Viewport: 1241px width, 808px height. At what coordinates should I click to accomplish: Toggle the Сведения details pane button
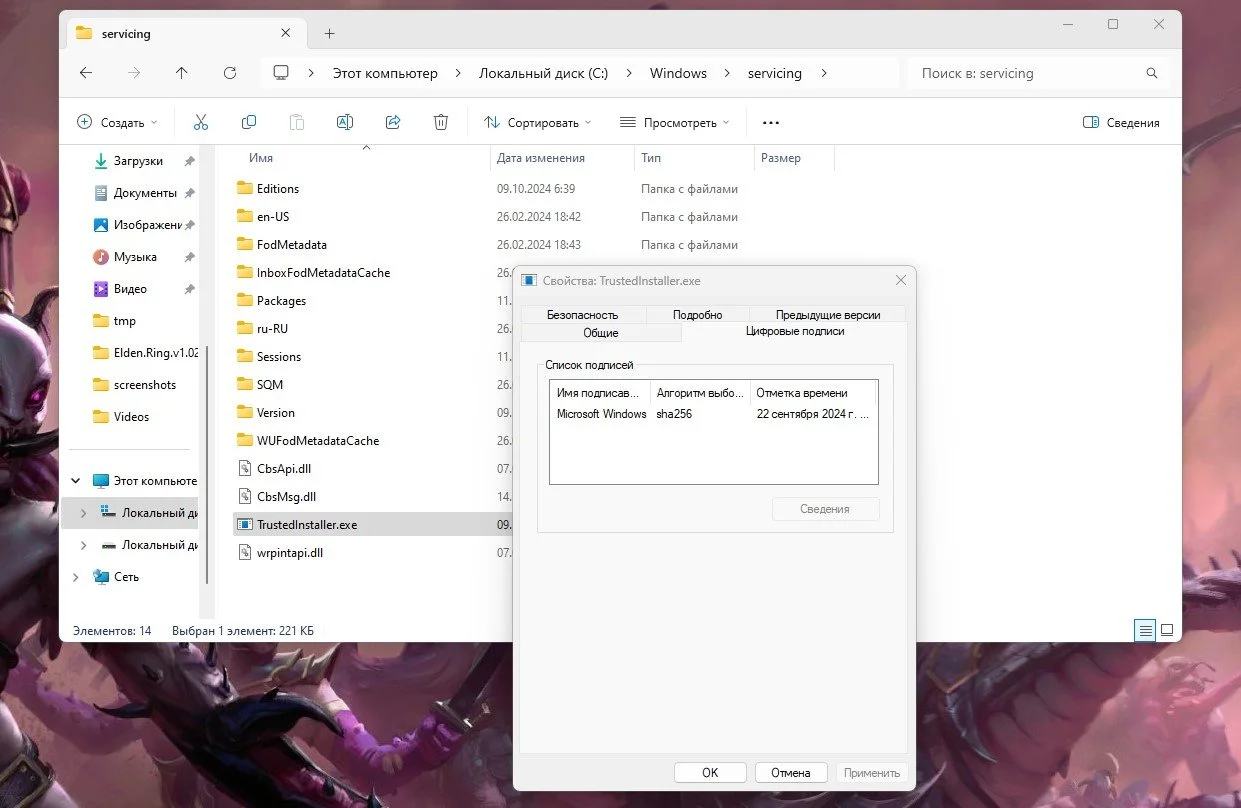pyautogui.click(x=1122, y=123)
